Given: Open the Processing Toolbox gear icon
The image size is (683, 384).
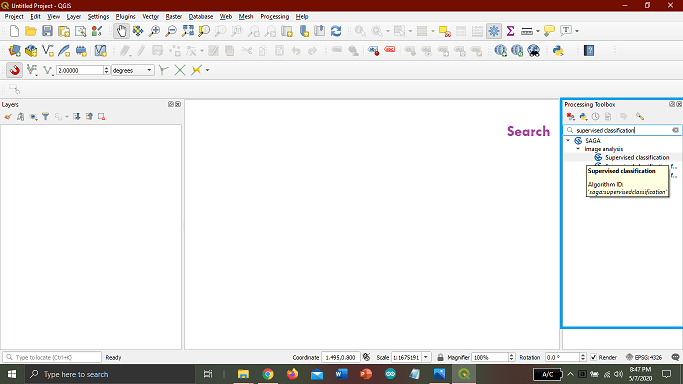Looking at the screenshot, I should coord(494,31).
